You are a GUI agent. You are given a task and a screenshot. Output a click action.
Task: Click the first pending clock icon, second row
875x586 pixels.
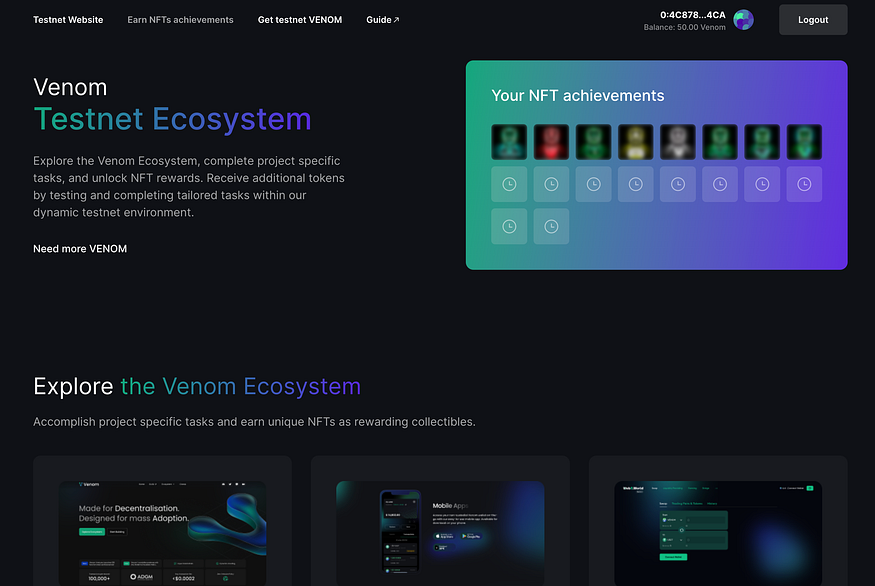tap(509, 184)
